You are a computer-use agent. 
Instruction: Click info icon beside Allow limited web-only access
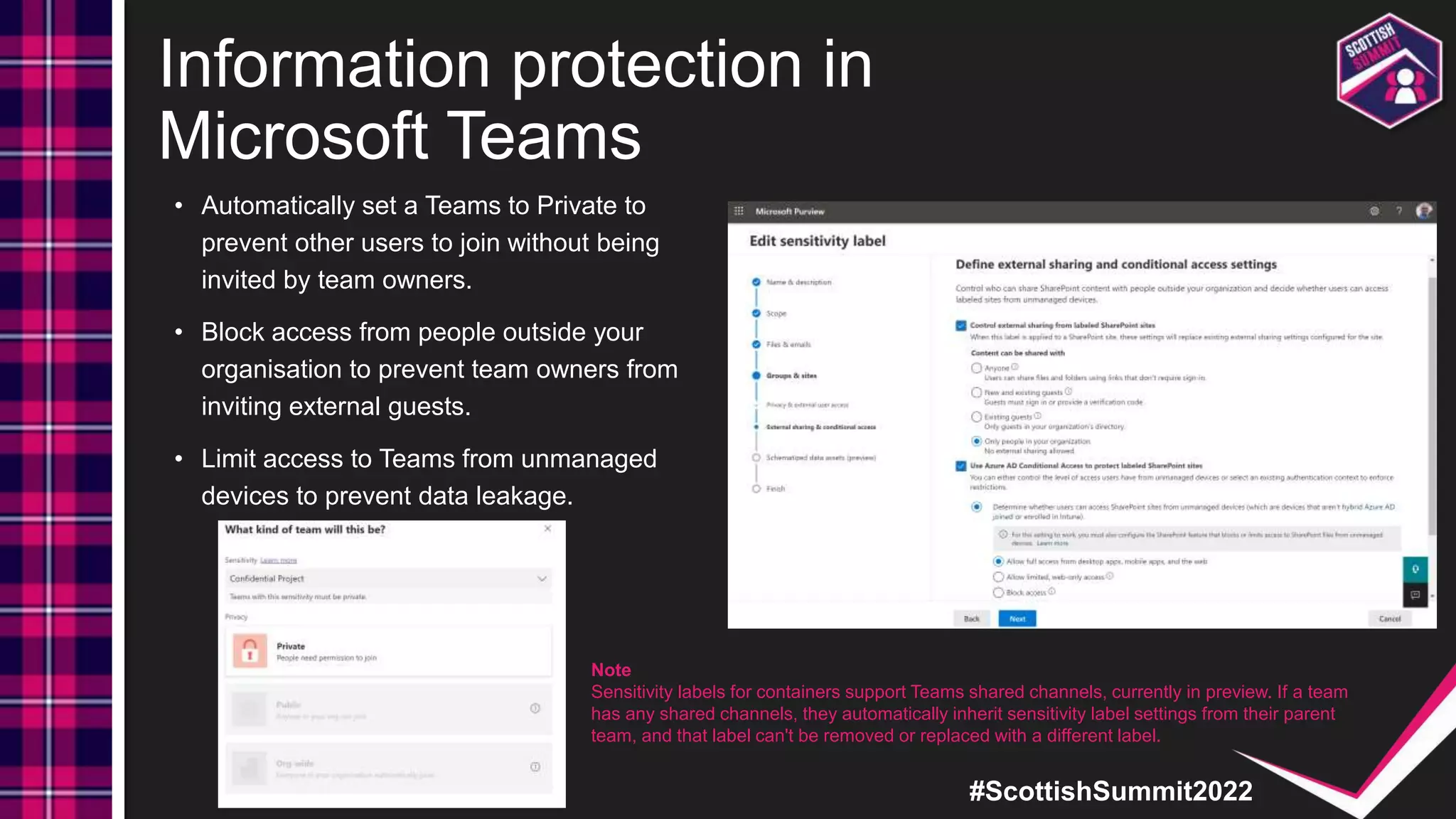pos(1110,576)
